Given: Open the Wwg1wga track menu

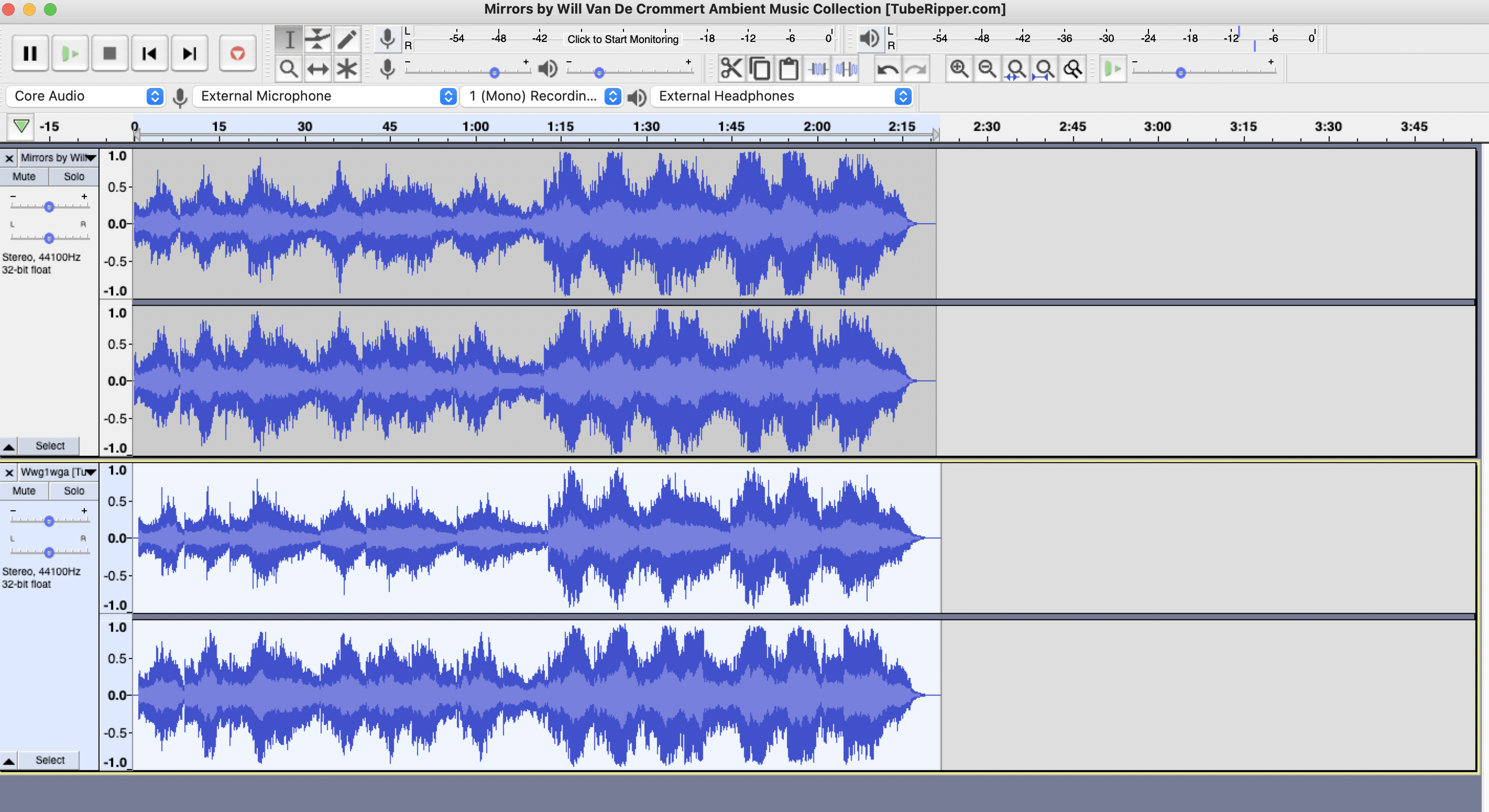Looking at the screenshot, I should 91,471.
